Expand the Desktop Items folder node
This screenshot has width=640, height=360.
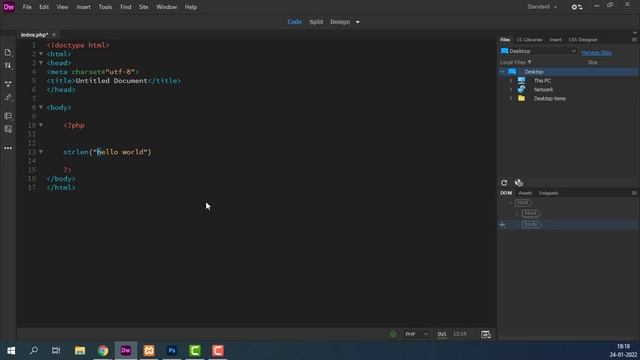click(511, 98)
